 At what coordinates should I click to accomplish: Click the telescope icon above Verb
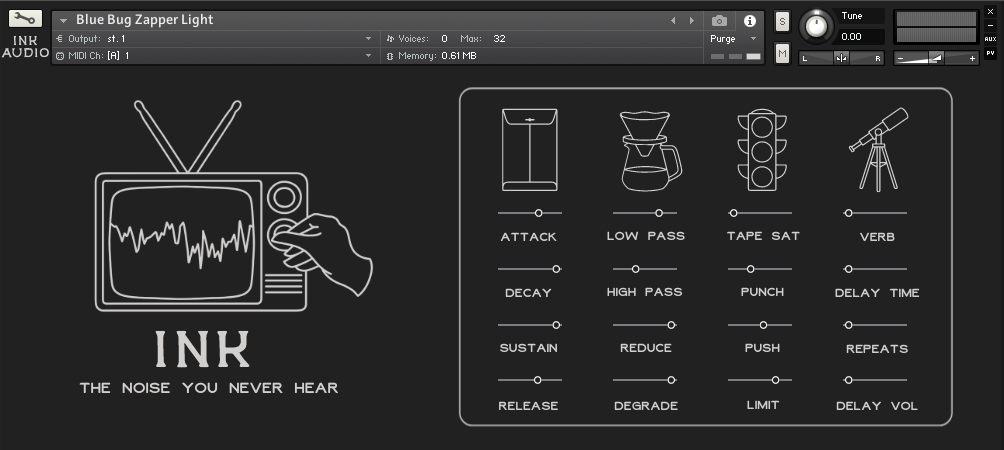click(x=878, y=149)
